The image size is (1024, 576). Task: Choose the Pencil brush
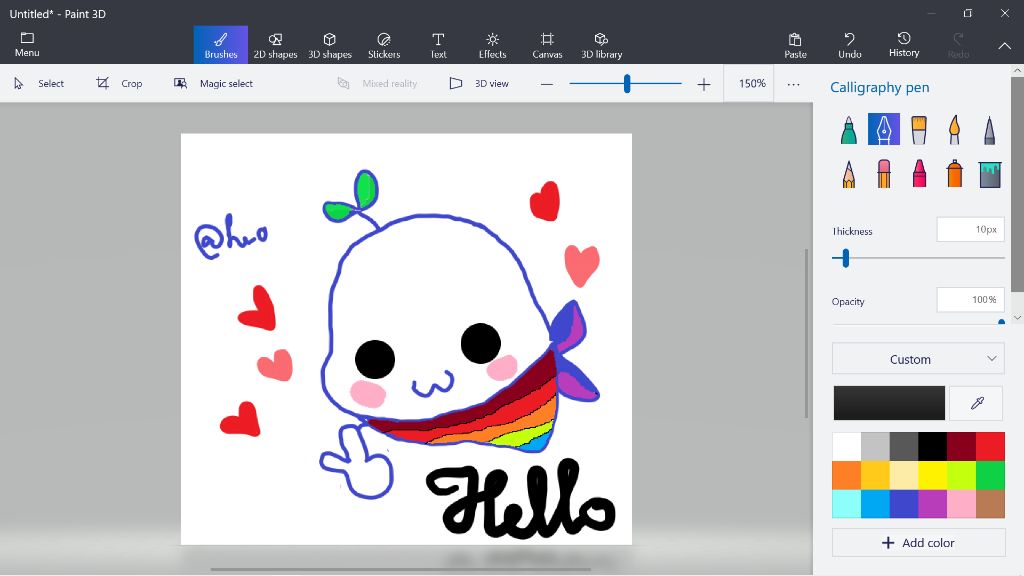tap(848, 174)
